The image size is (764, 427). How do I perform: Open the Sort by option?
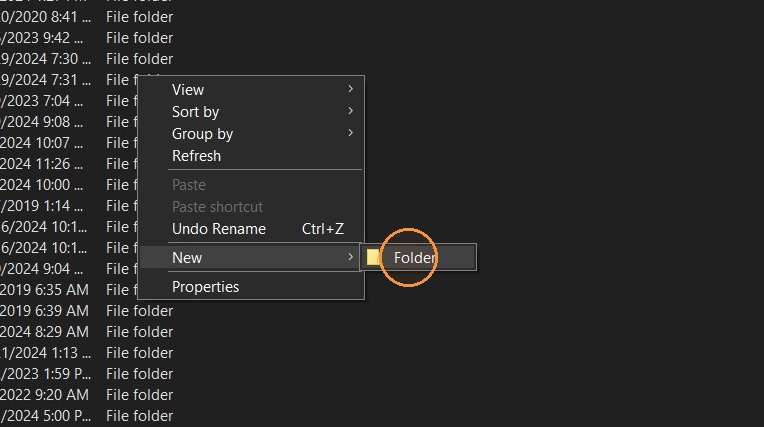pyautogui.click(x=251, y=112)
